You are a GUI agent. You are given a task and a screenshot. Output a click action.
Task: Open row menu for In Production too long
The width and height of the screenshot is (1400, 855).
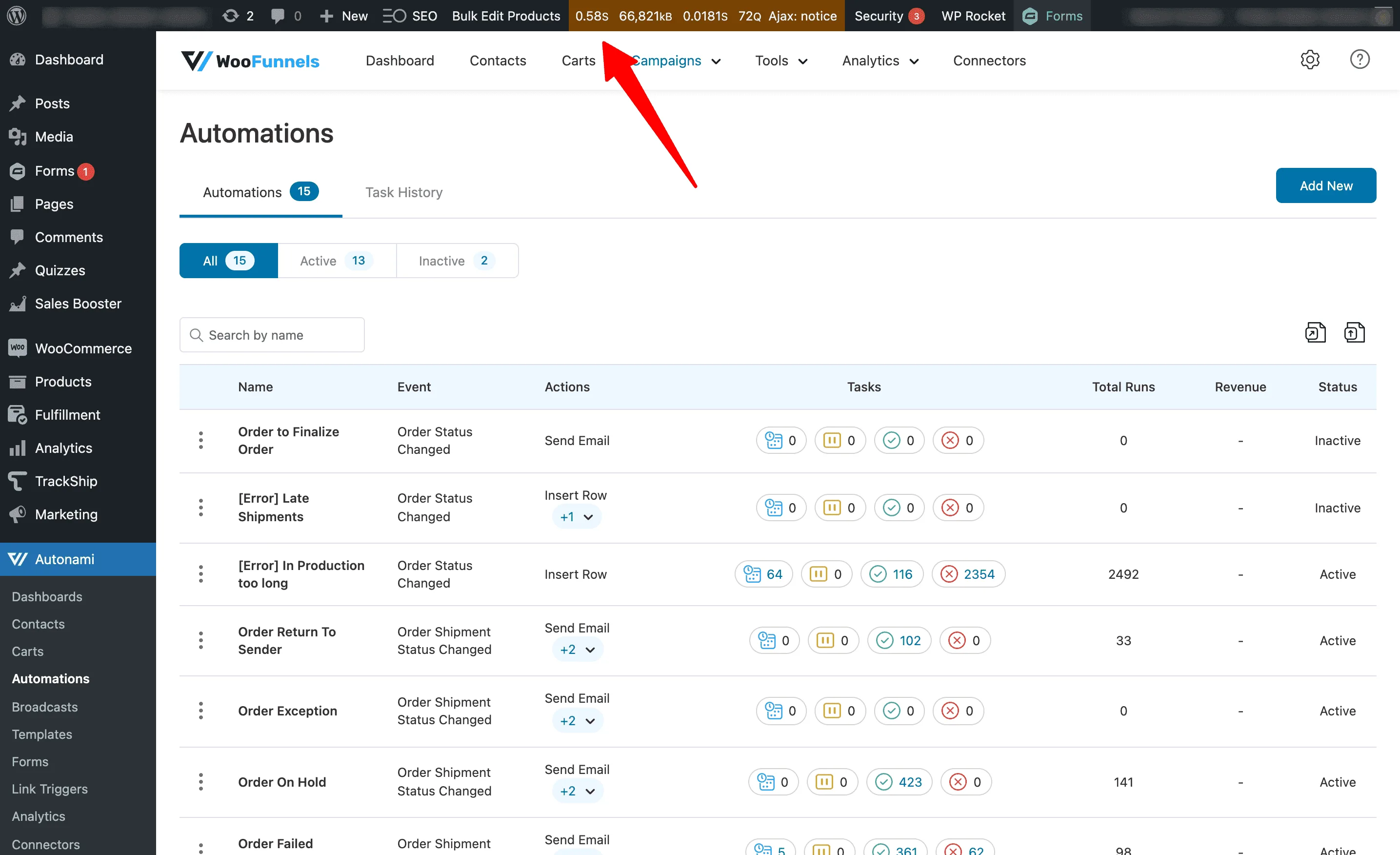coord(200,573)
